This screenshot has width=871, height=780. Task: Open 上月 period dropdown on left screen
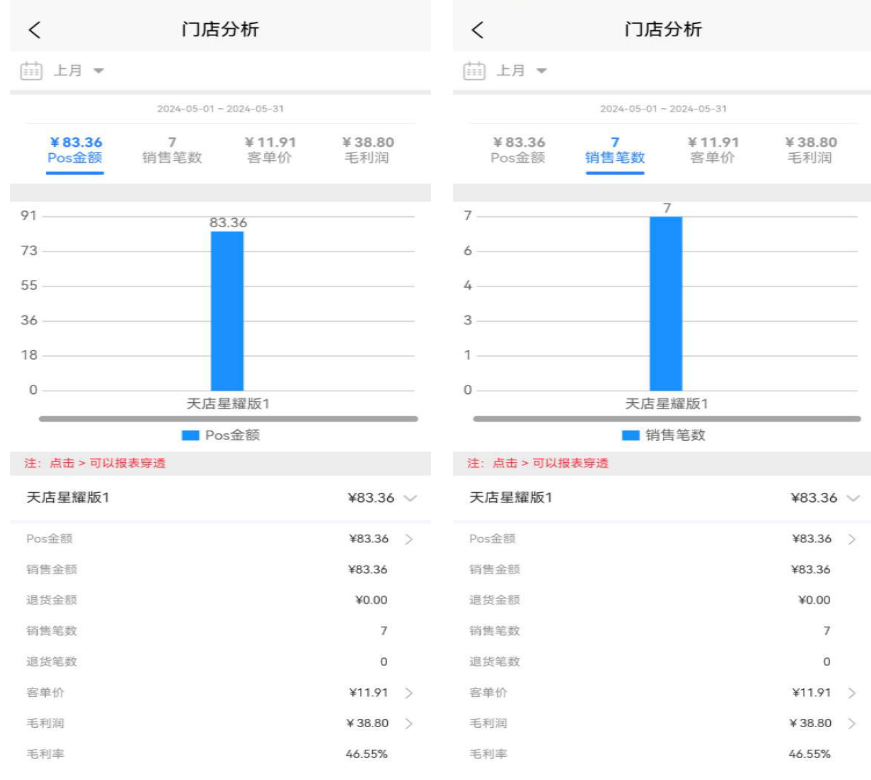click(78, 71)
